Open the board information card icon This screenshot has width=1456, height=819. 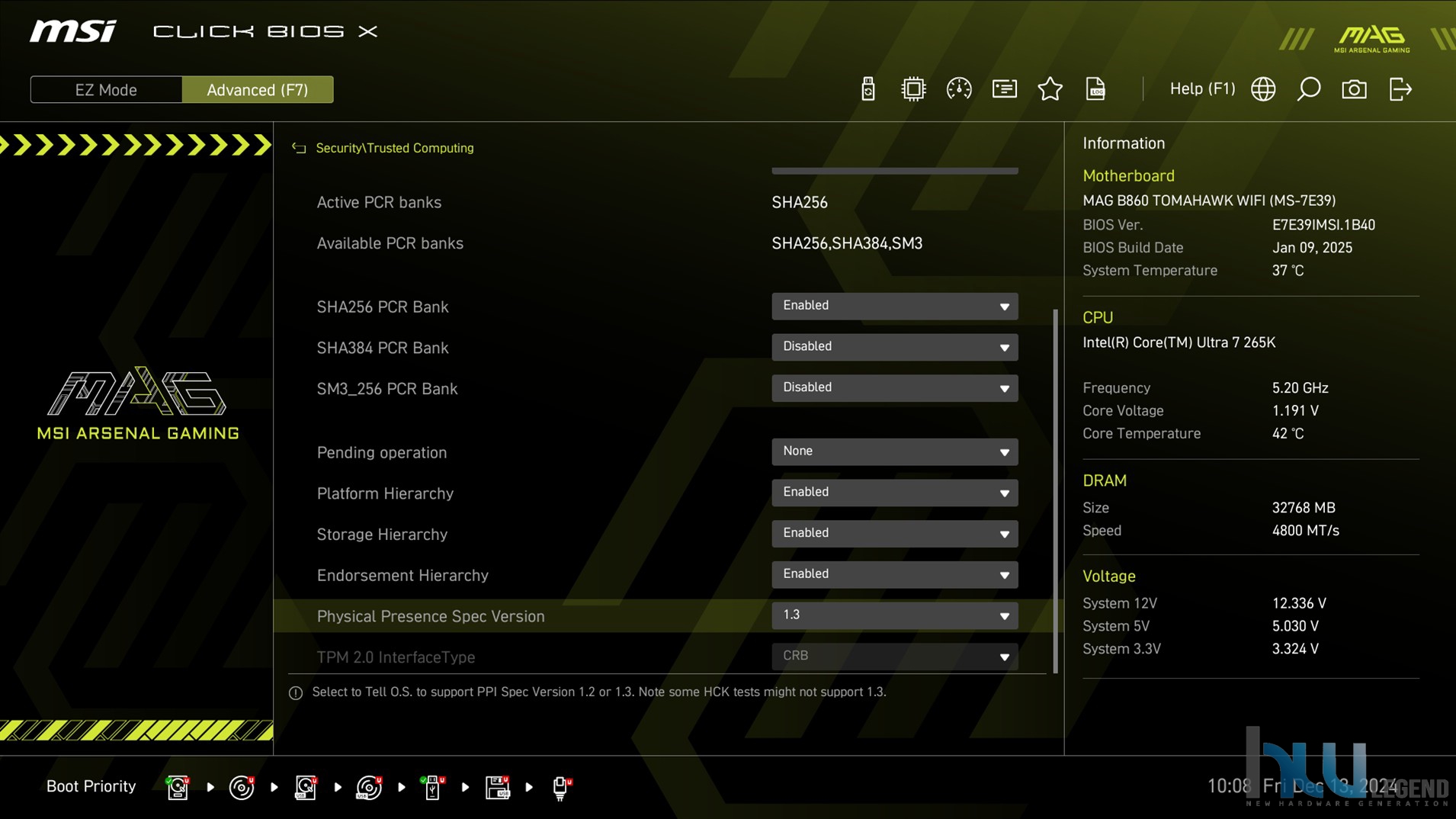[1005, 89]
